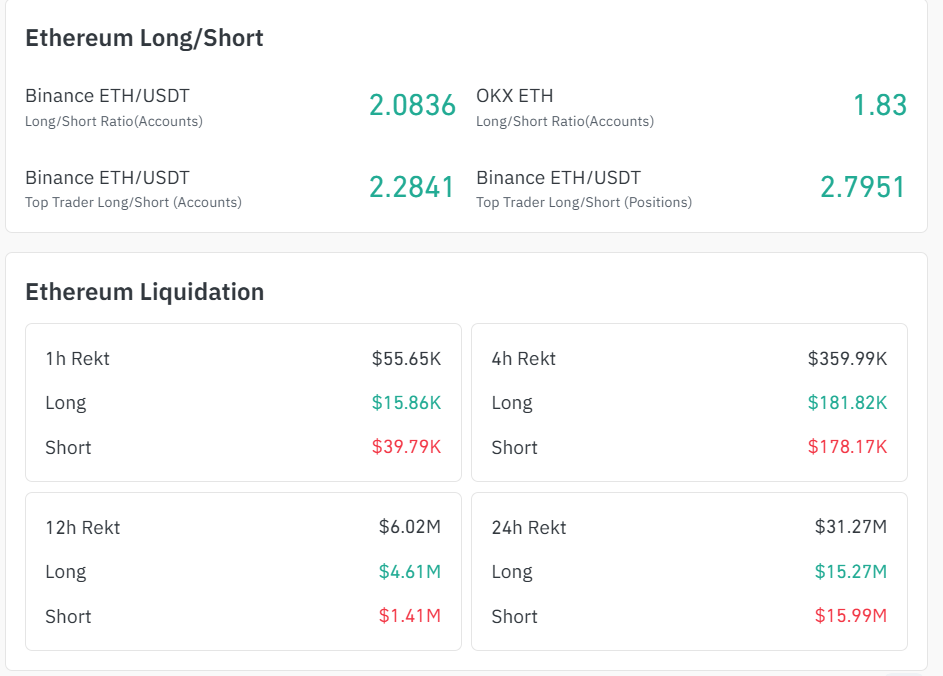Click the $39.79K short liquidation value
Screen dimensions: 943x676
(406, 447)
